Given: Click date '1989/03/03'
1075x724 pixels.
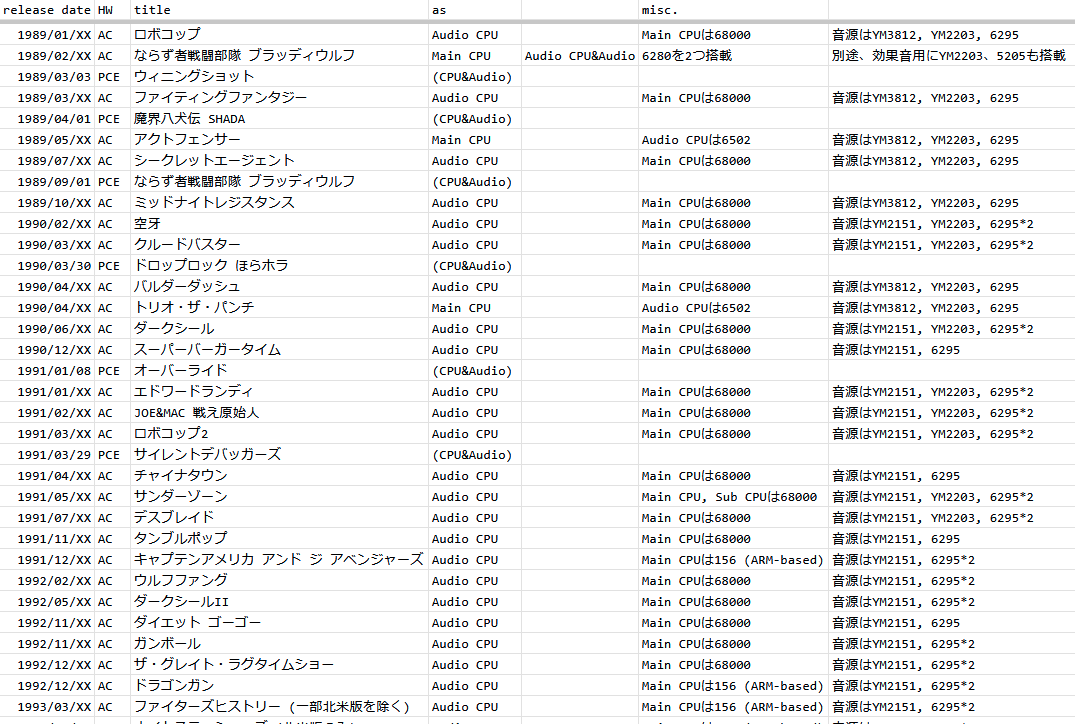Looking at the screenshot, I should 54,77.
